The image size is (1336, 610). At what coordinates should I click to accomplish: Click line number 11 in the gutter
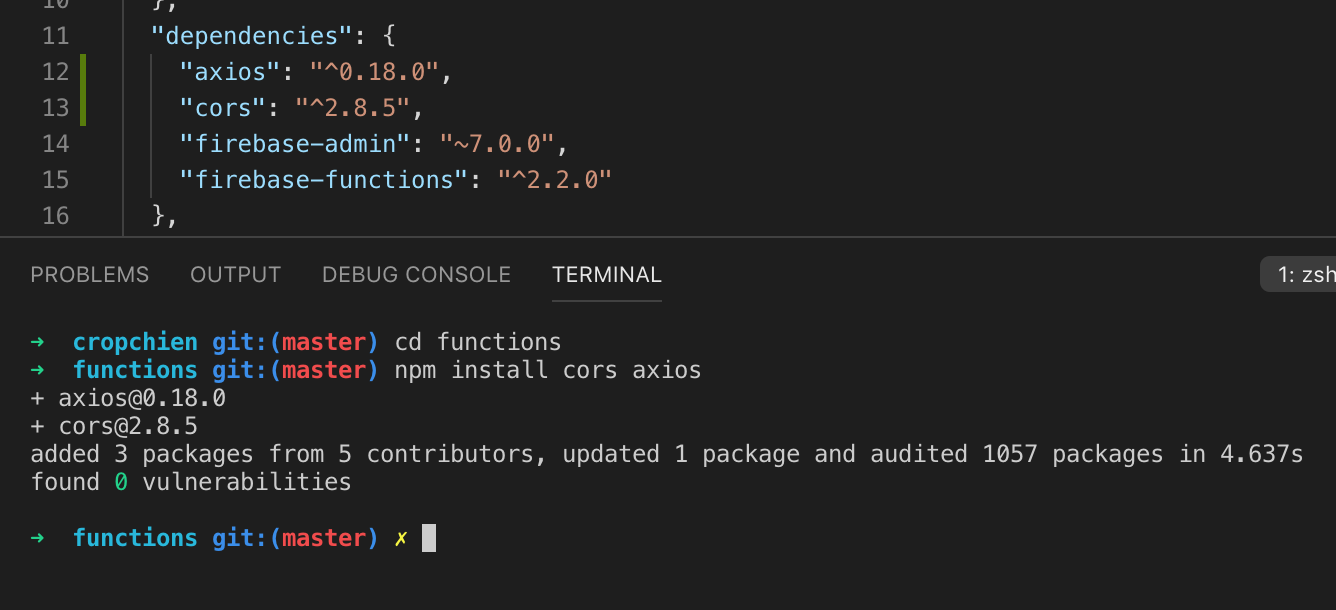[x=55, y=35]
